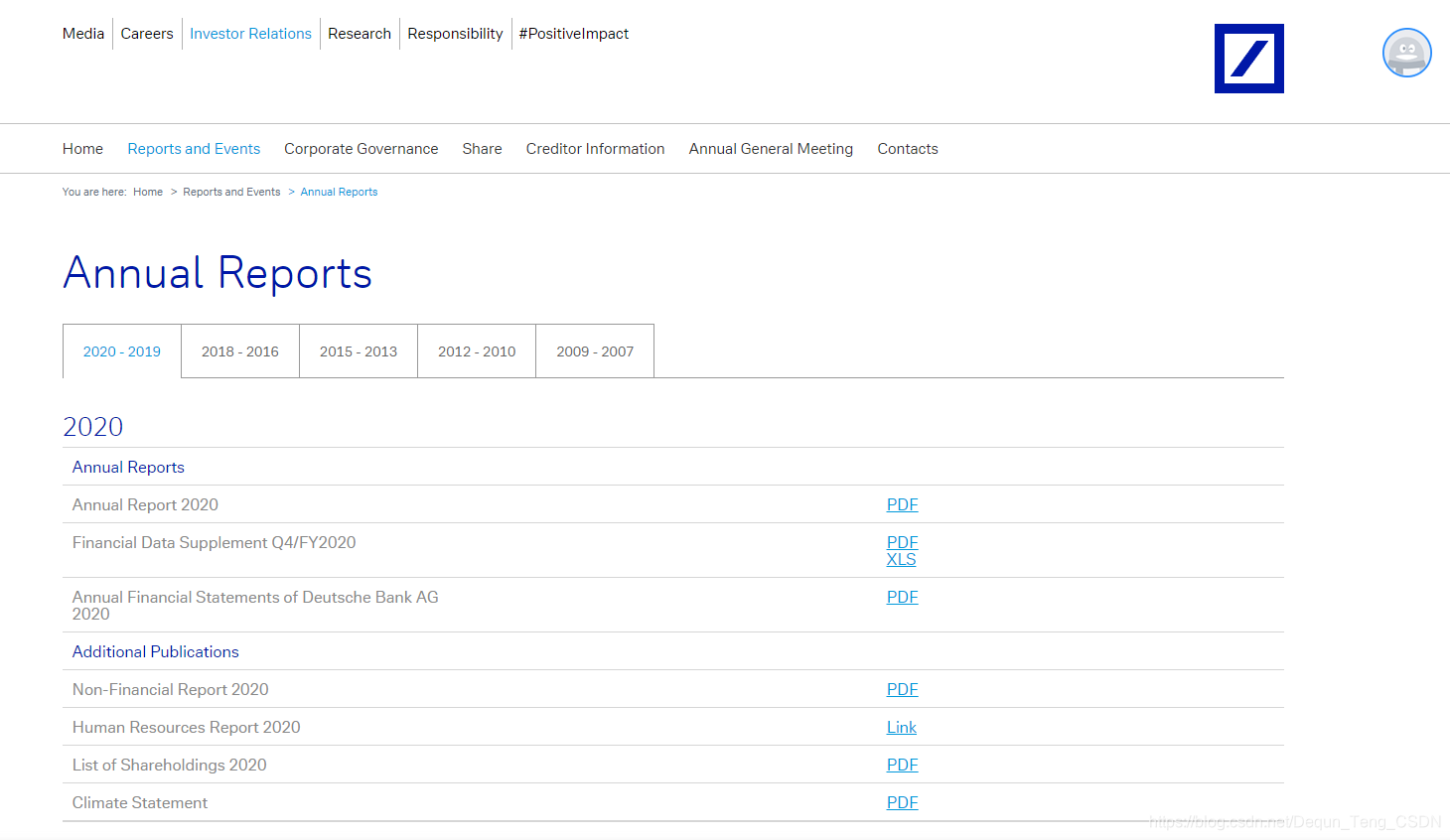1450x840 pixels.
Task: Click 'Human Resources Report 2020' row text
Action: [187, 727]
